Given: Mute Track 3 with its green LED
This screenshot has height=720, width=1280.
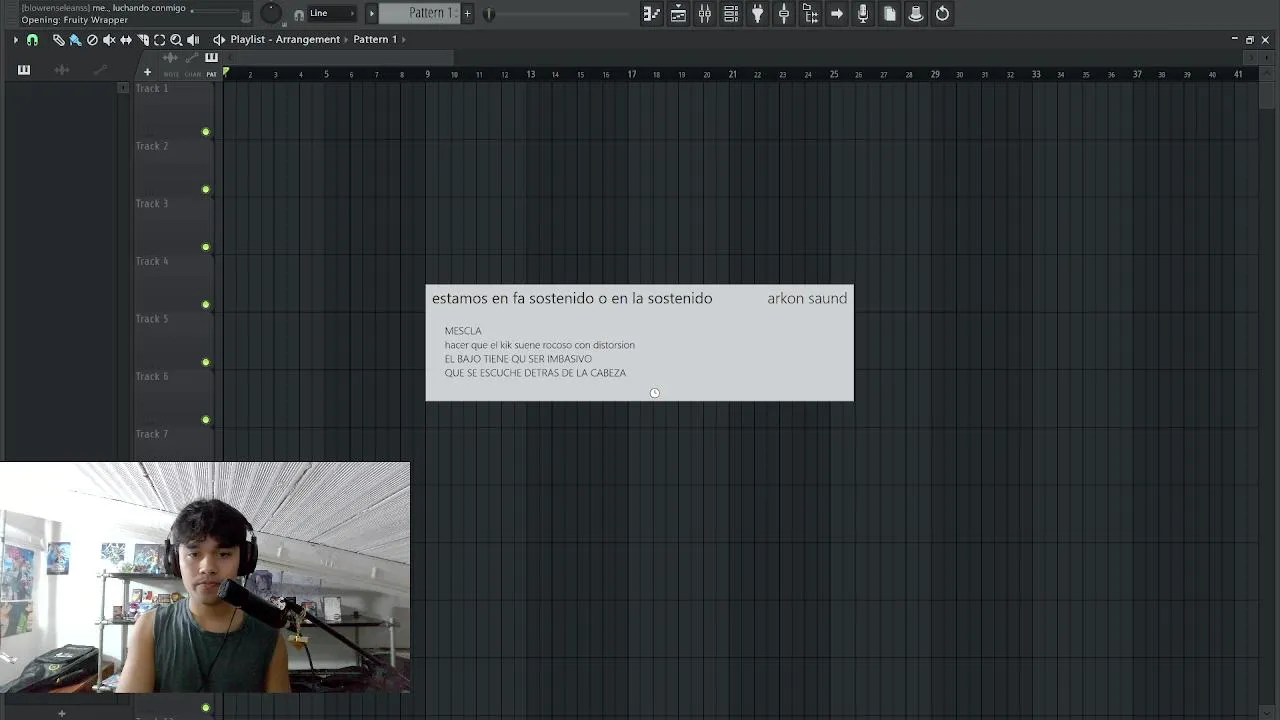Looking at the screenshot, I should [x=206, y=247].
